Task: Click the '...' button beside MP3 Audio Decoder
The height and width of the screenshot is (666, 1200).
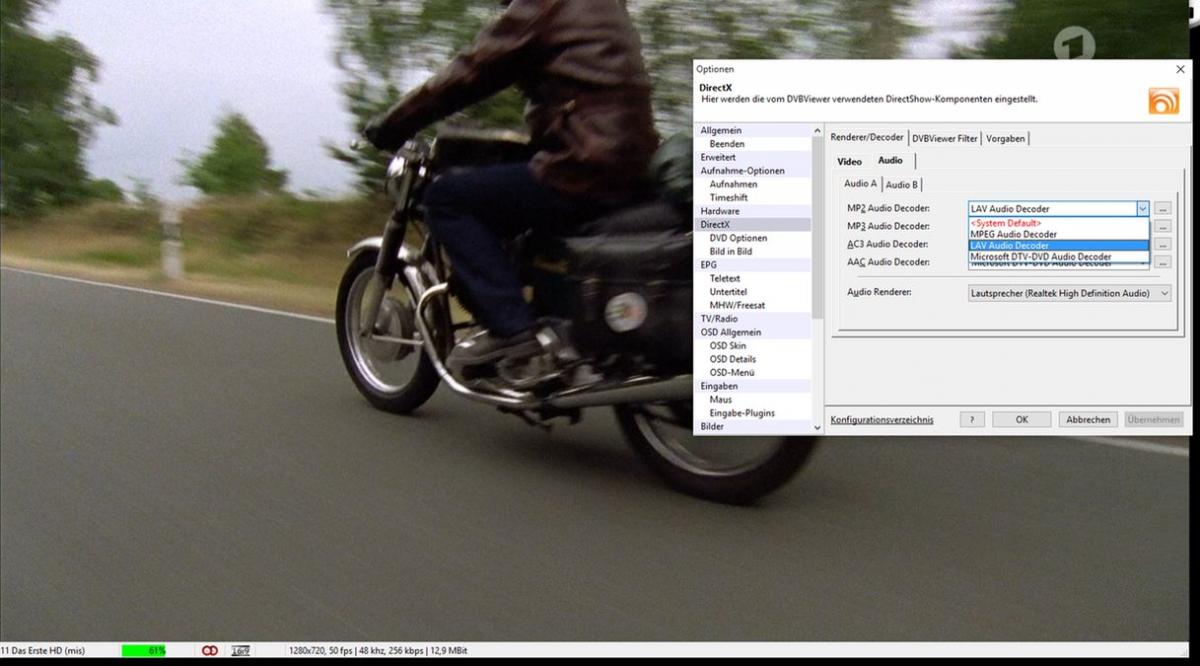Action: coord(1162,227)
